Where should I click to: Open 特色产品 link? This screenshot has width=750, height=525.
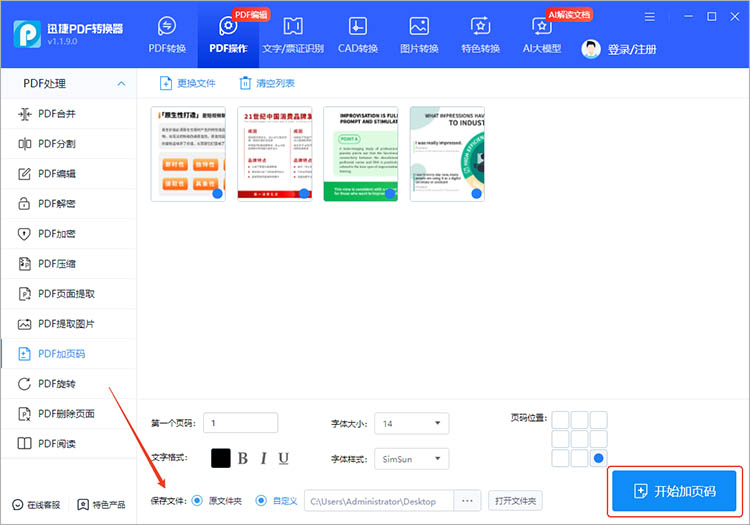click(101, 504)
